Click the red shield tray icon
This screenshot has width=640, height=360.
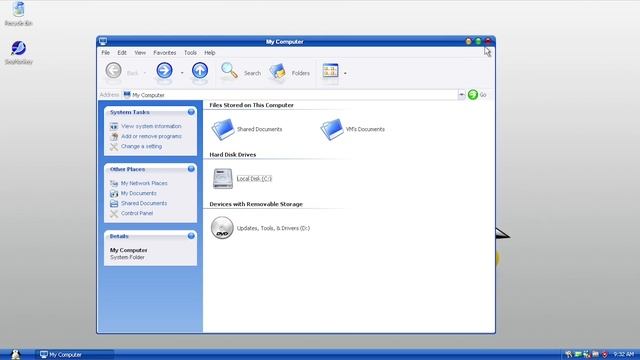tap(604, 354)
